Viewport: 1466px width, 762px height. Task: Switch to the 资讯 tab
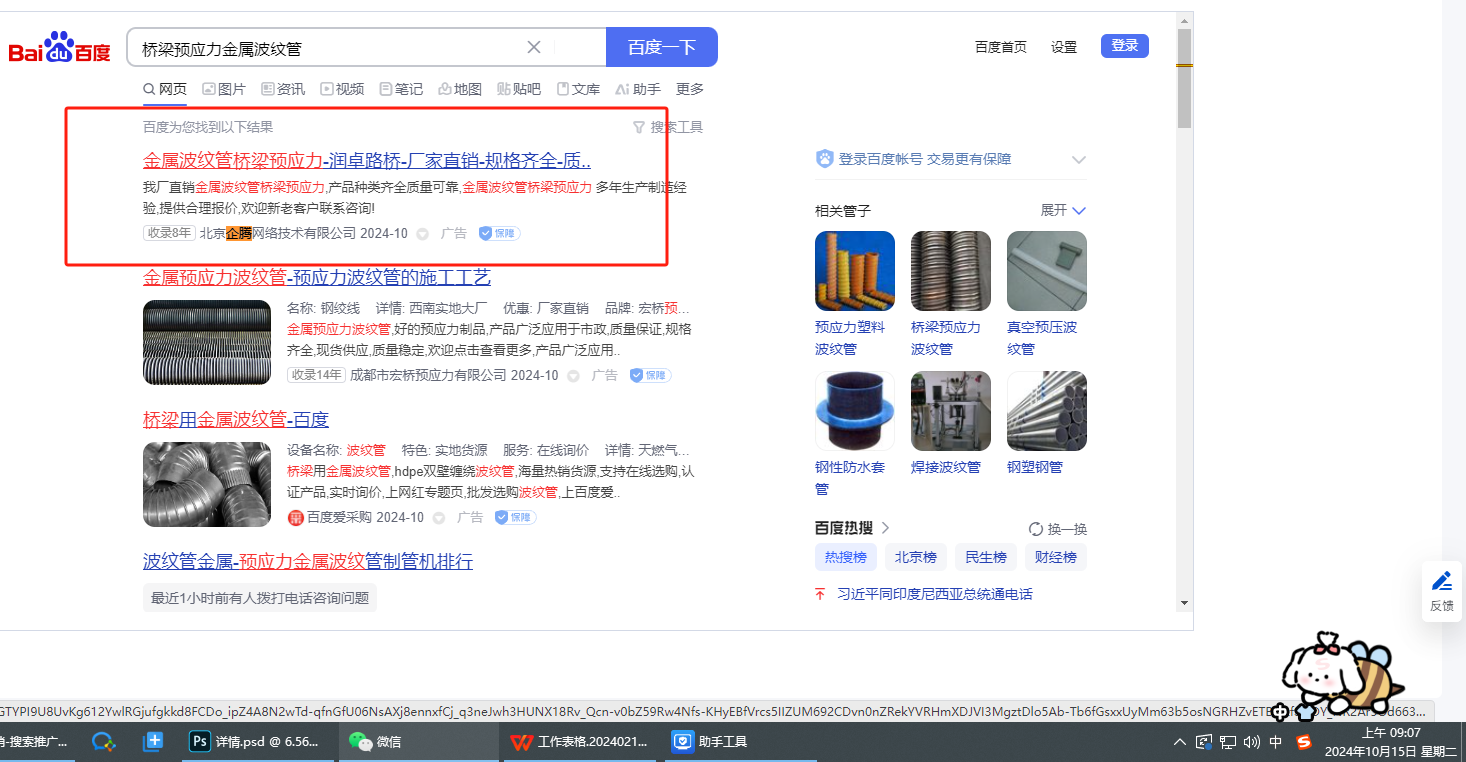283,89
